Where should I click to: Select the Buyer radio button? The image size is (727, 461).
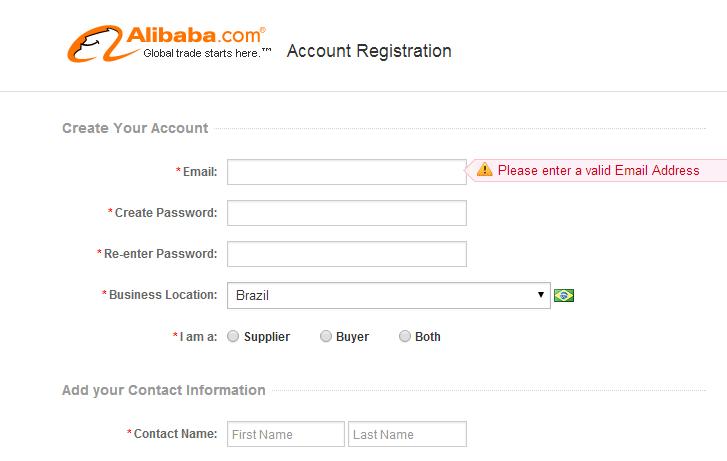point(326,337)
